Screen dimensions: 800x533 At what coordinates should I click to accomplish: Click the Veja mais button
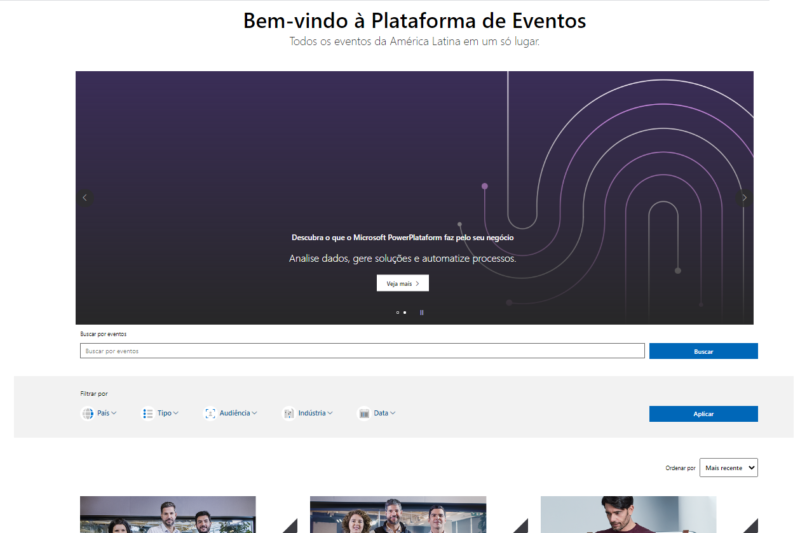click(x=403, y=283)
